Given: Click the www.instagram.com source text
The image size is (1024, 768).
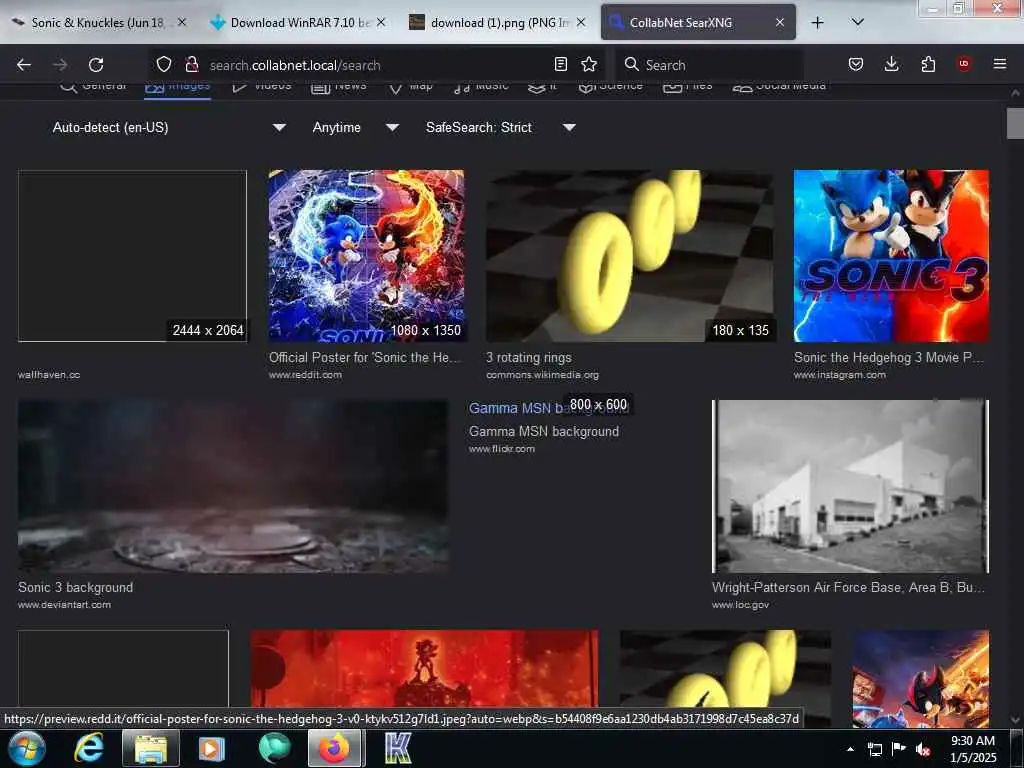Looking at the screenshot, I should coord(840,375).
